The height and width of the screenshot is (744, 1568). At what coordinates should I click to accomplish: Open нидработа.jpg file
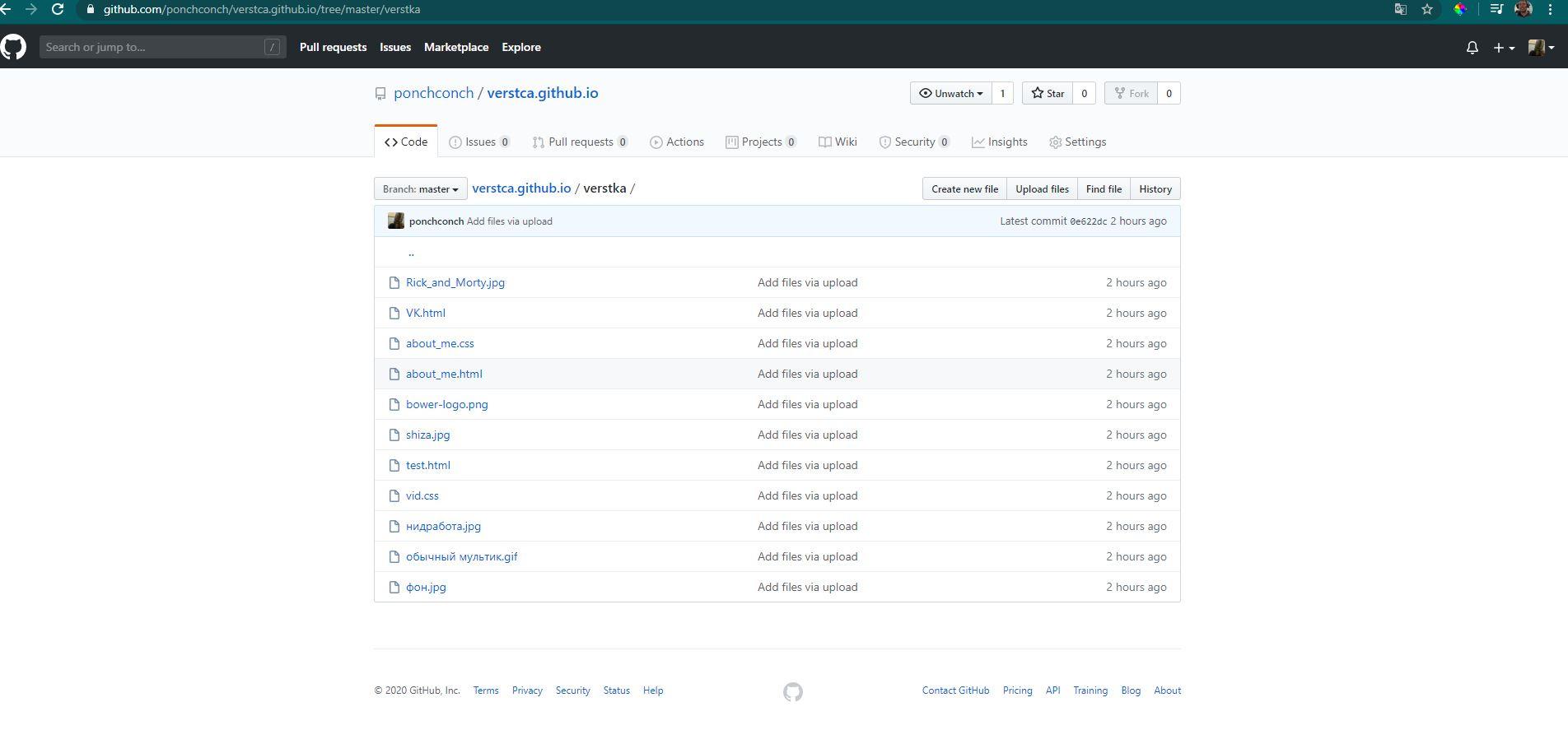tap(443, 526)
